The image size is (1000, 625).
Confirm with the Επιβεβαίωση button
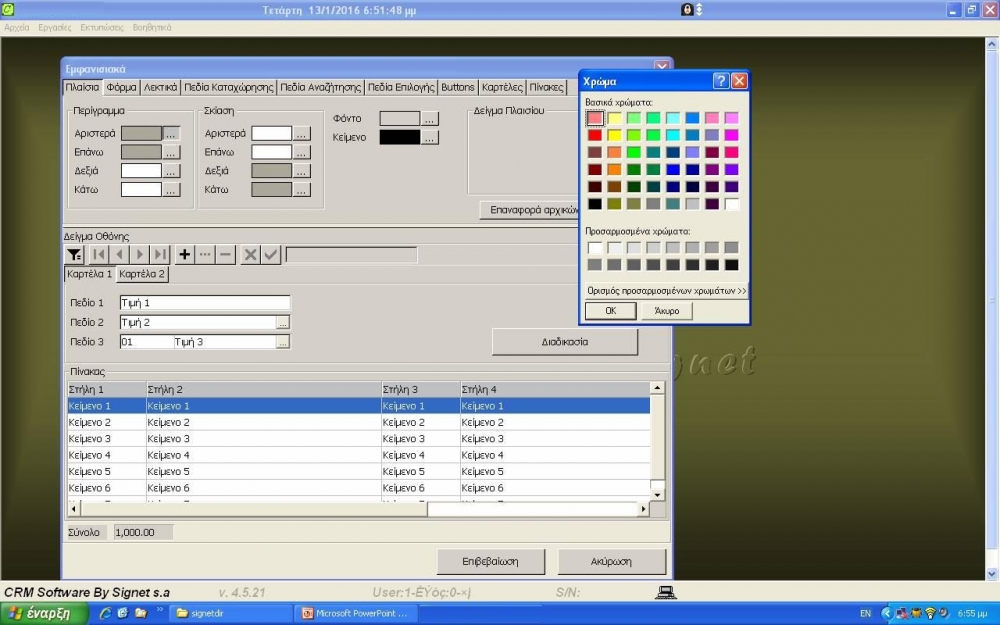(x=490, y=562)
